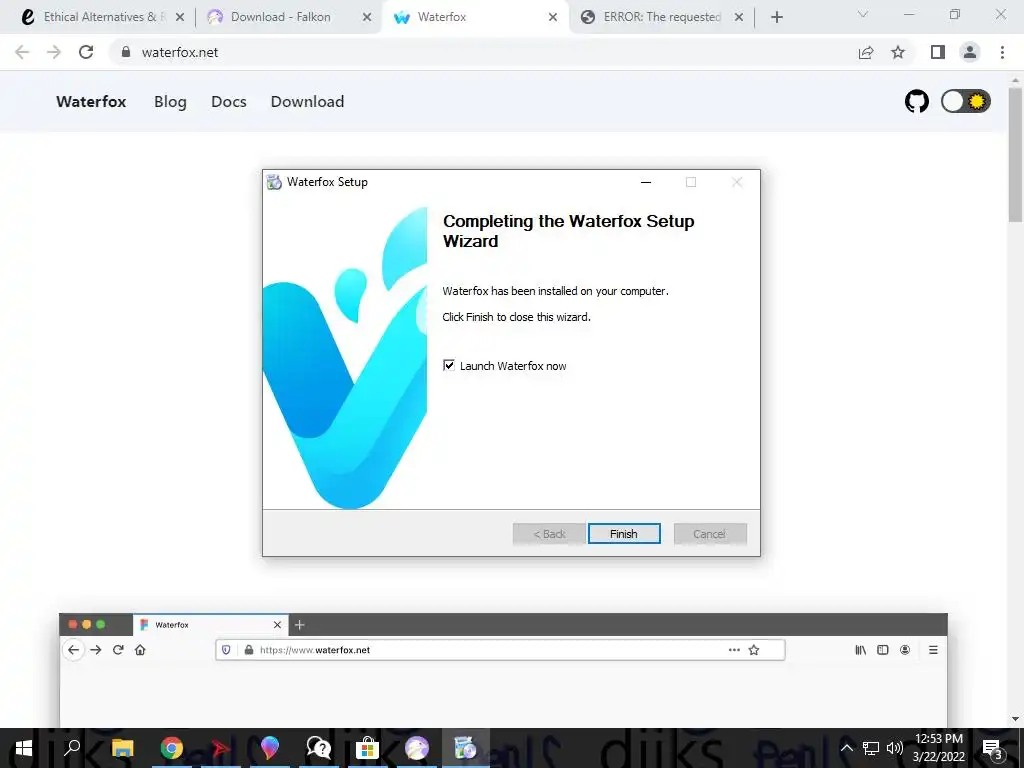Toggle the dark/light theme switch
This screenshot has width=1024, height=768.
point(965,101)
